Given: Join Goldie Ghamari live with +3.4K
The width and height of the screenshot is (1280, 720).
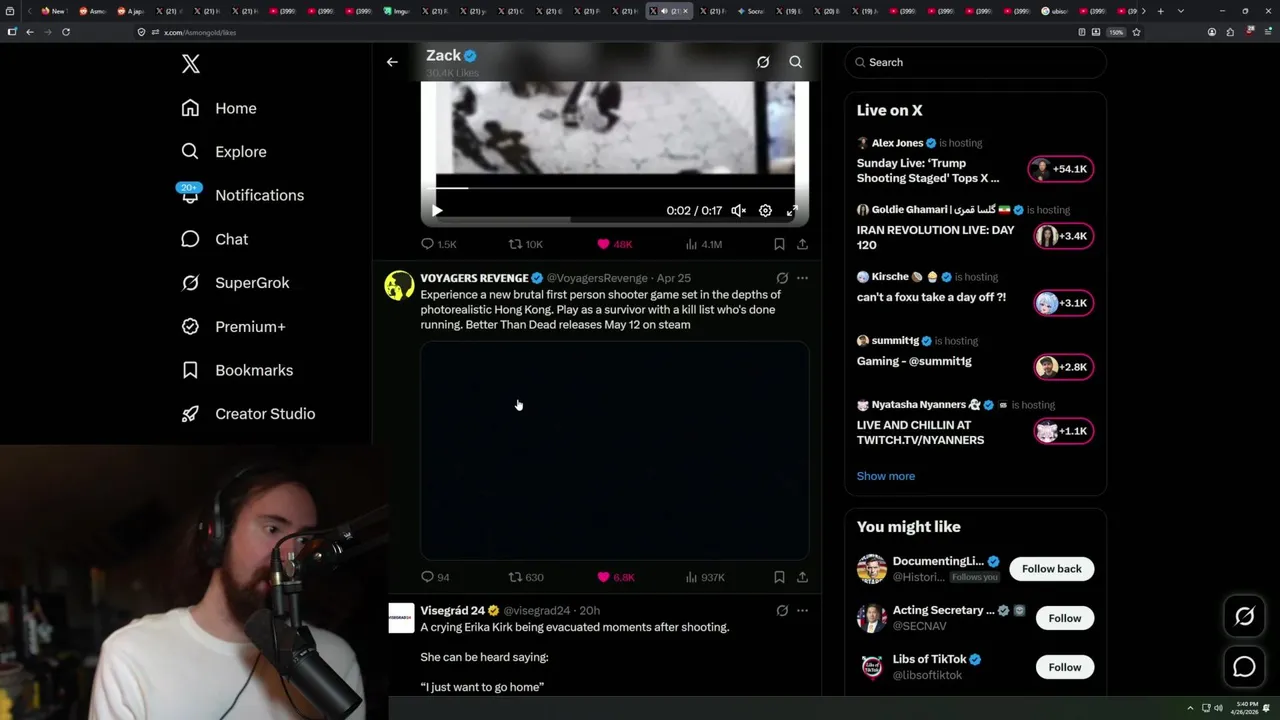Looking at the screenshot, I should [x=1063, y=236].
